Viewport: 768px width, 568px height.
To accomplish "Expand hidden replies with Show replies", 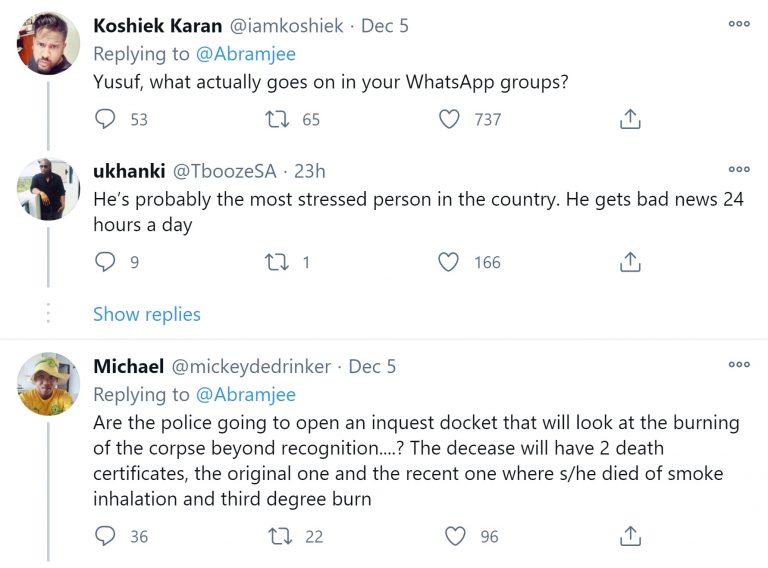I will (x=146, y=314).
